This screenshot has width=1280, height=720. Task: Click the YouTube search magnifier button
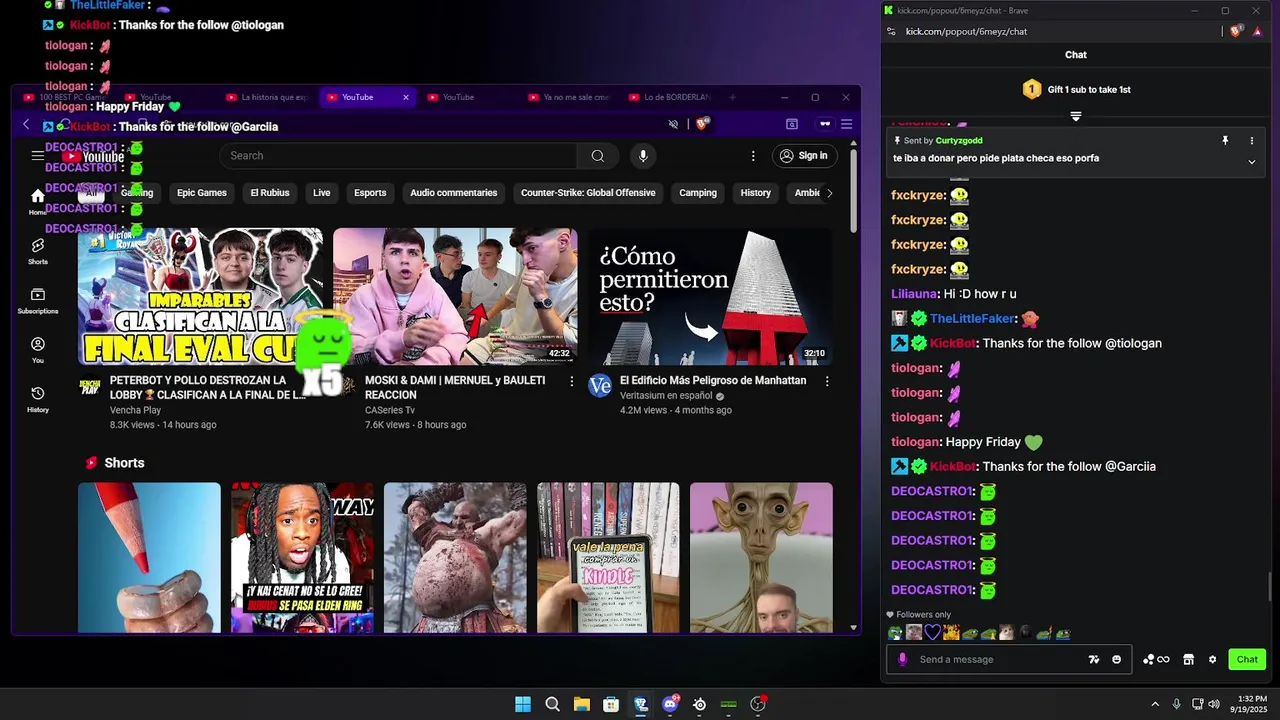(597, 156)
